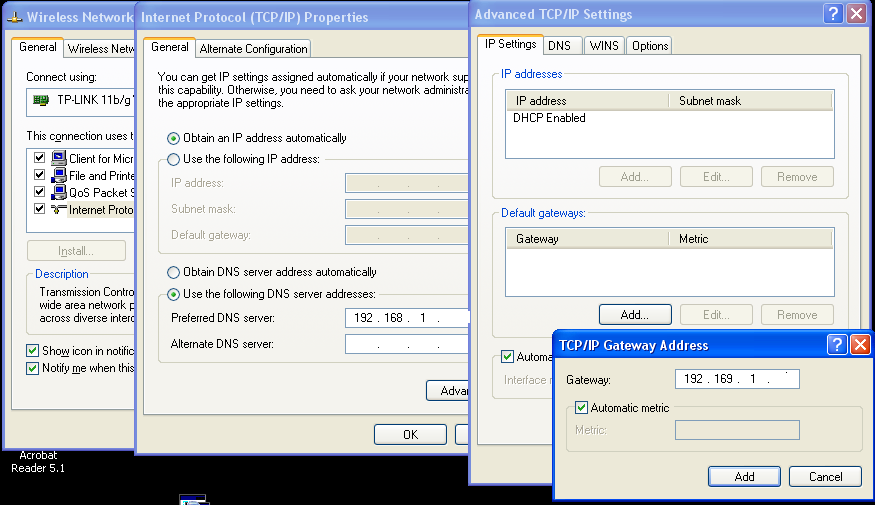875x505 pixels.
Task: Toggle Notify me when this connection checkbox
Action: pos(32,368)
